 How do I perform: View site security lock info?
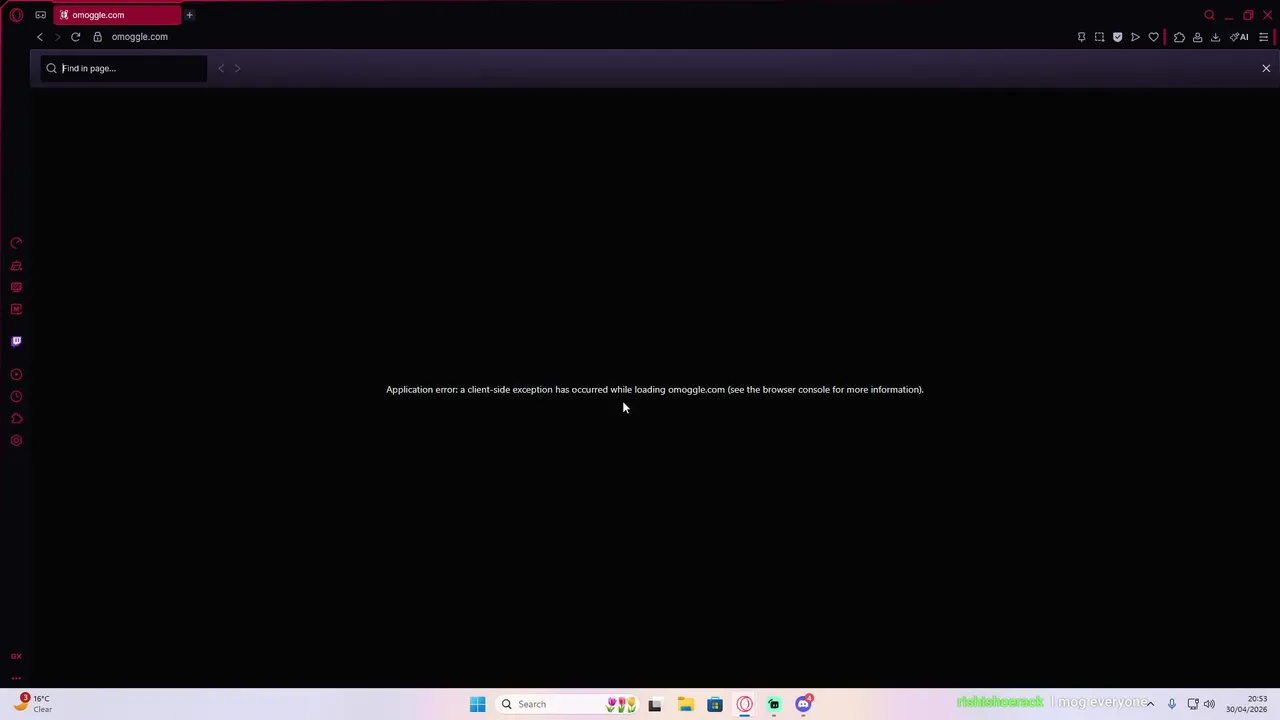[97, 37]
